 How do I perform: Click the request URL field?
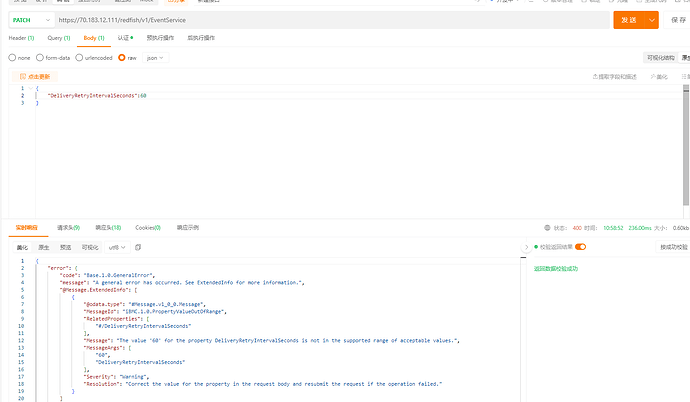[x=332, y=20]
